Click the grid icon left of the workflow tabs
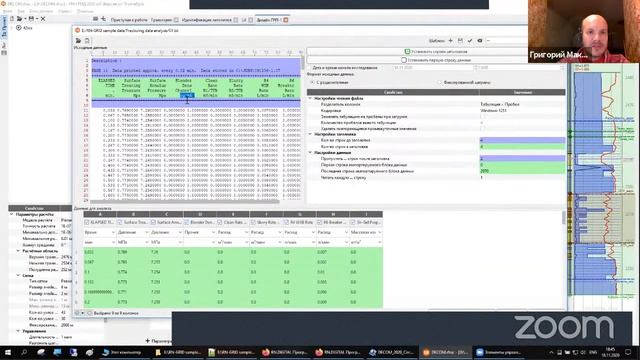The height and width of the screenshot is (360, 640). tap(95, 19)
